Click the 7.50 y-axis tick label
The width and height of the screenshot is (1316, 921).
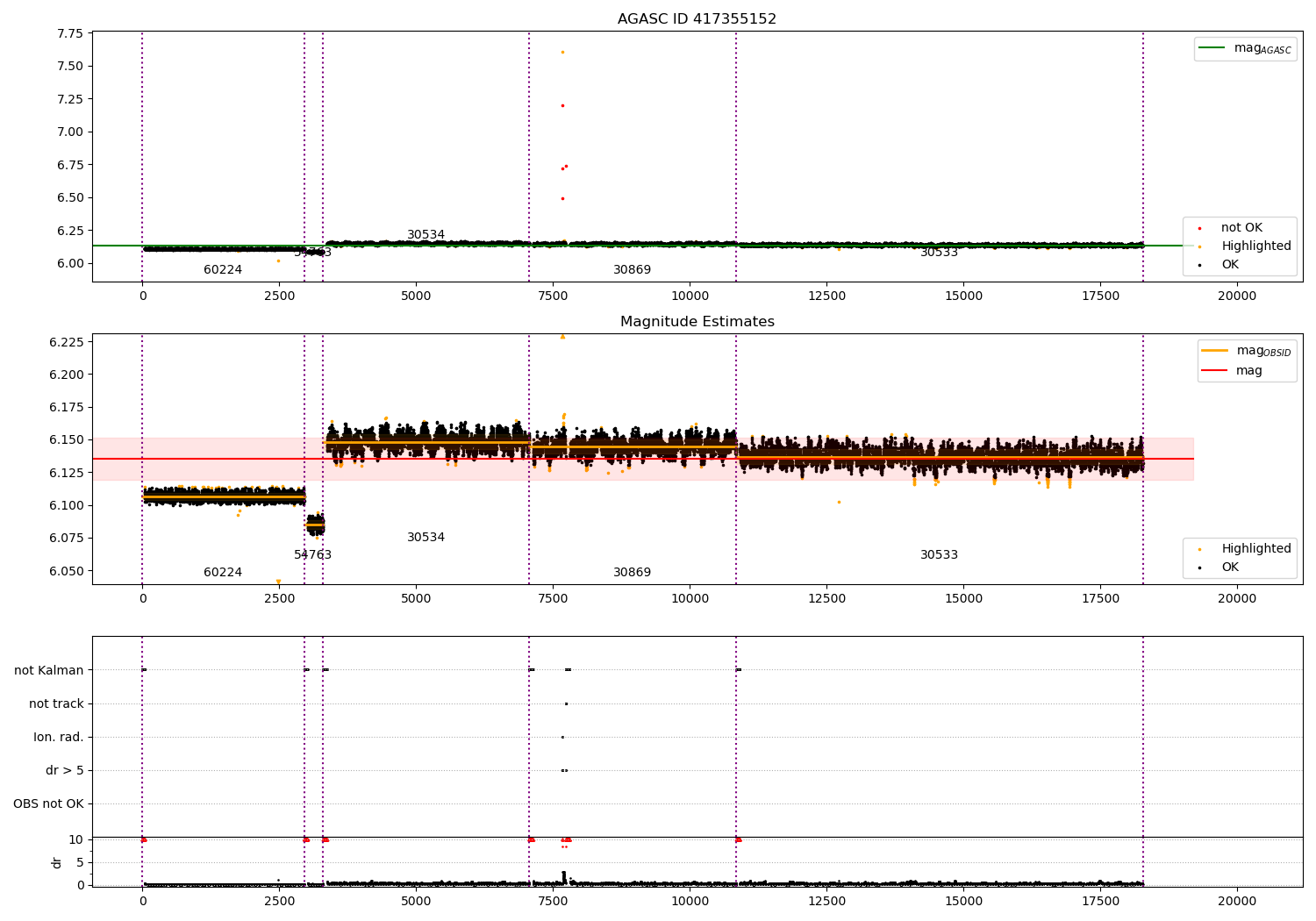pyautogui.click(x=69, y=66)
